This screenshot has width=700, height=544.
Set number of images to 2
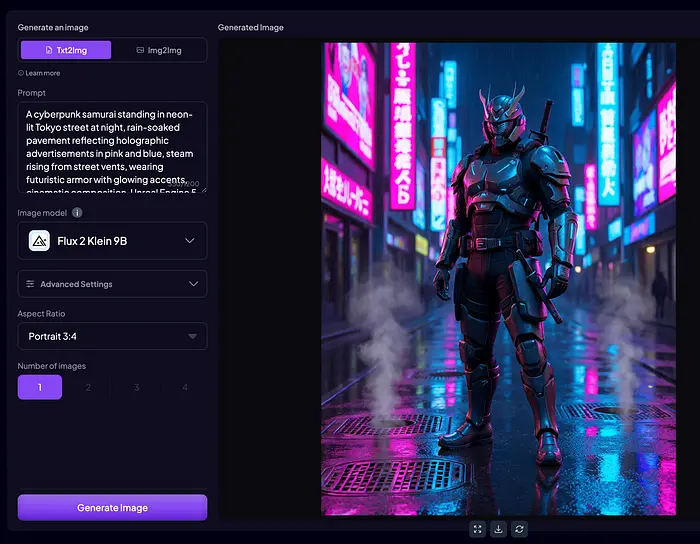[x=88, y=387]
